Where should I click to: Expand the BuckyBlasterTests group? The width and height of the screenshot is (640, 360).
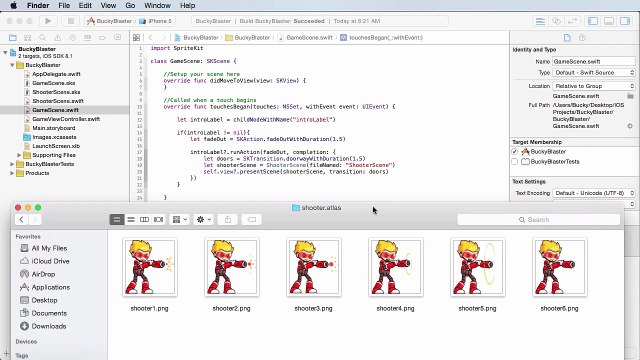[12, 164]
